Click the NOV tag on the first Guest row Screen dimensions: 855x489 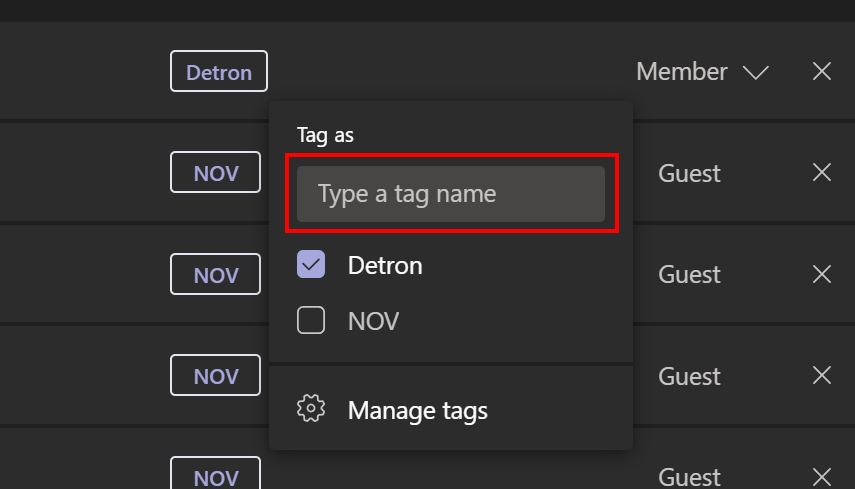click(215, 172)
